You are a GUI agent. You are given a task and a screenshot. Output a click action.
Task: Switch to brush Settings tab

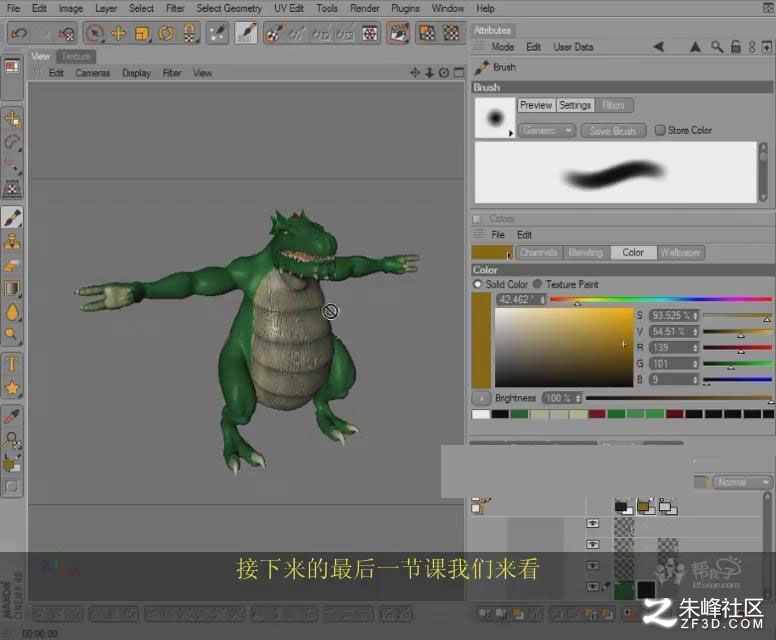[x=575, y=105]
